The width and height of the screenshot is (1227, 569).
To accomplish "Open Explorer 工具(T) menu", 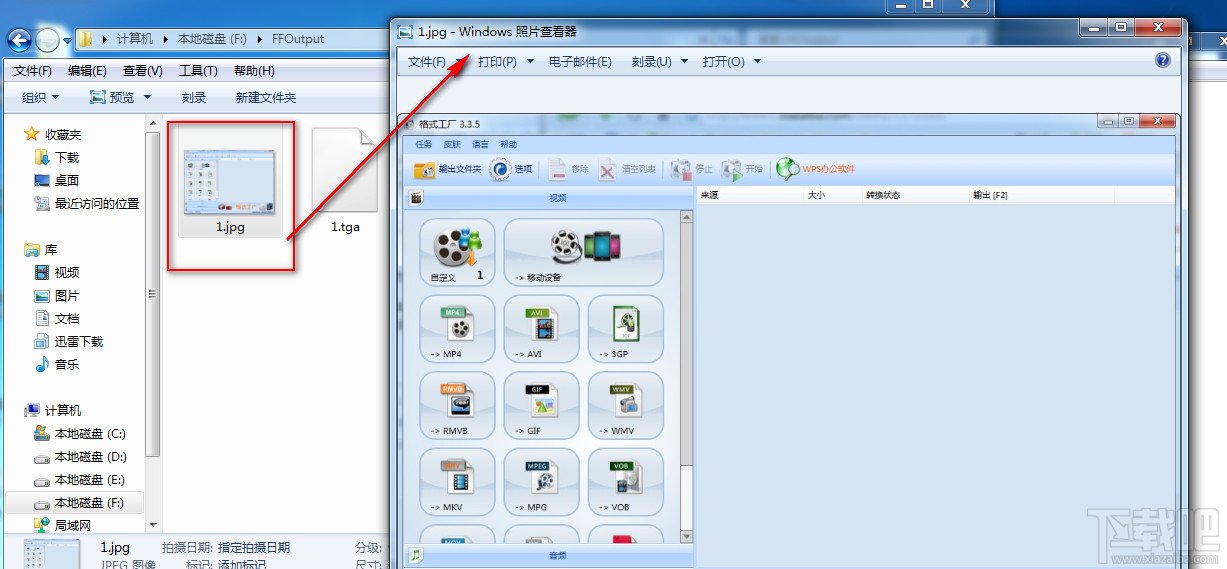I will (x=198, y=71).
